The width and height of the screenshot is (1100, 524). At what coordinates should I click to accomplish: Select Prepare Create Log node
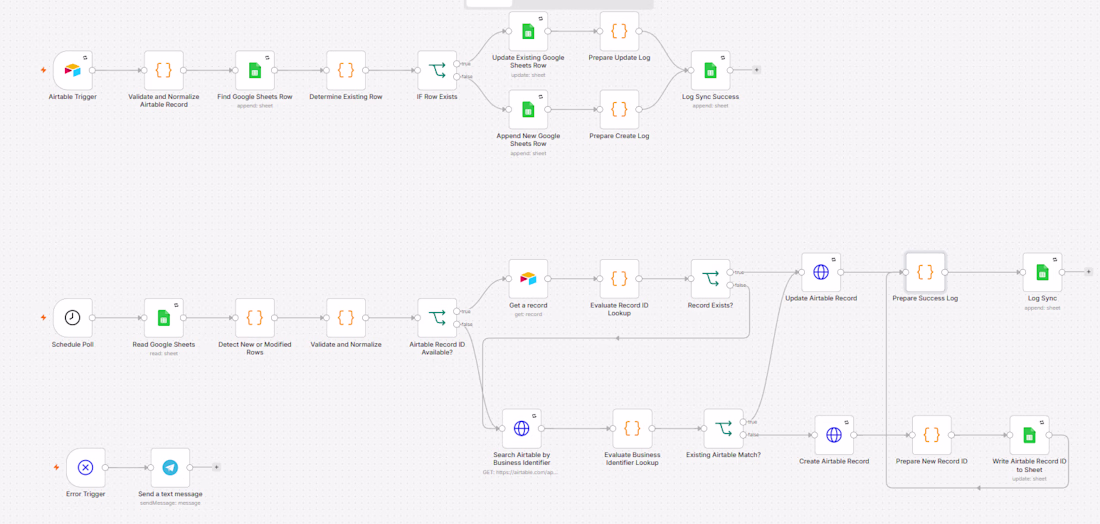pyautogui.click(x=619, y=109)
